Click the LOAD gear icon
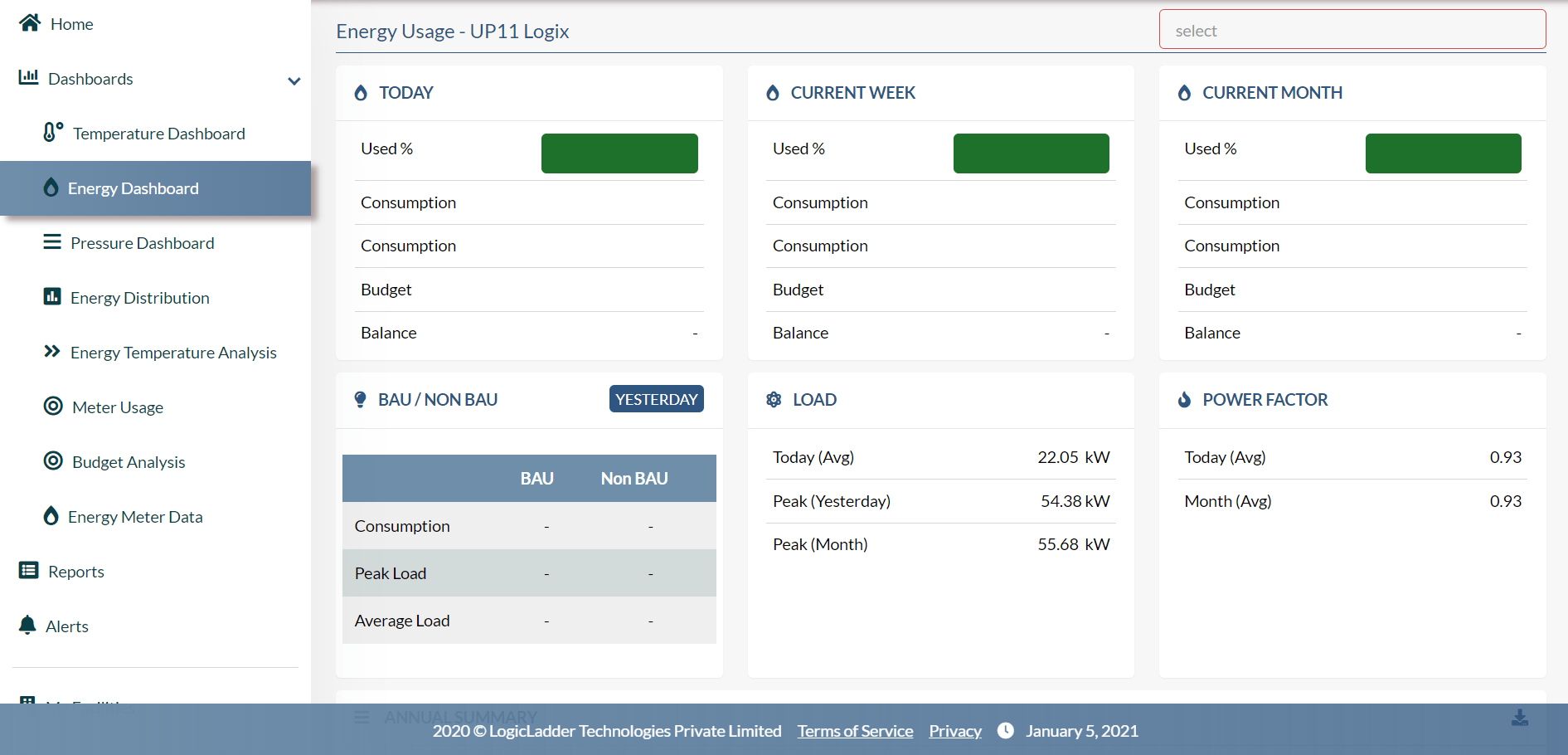The width and height of the screenshot is (1568, 755). 774,399
